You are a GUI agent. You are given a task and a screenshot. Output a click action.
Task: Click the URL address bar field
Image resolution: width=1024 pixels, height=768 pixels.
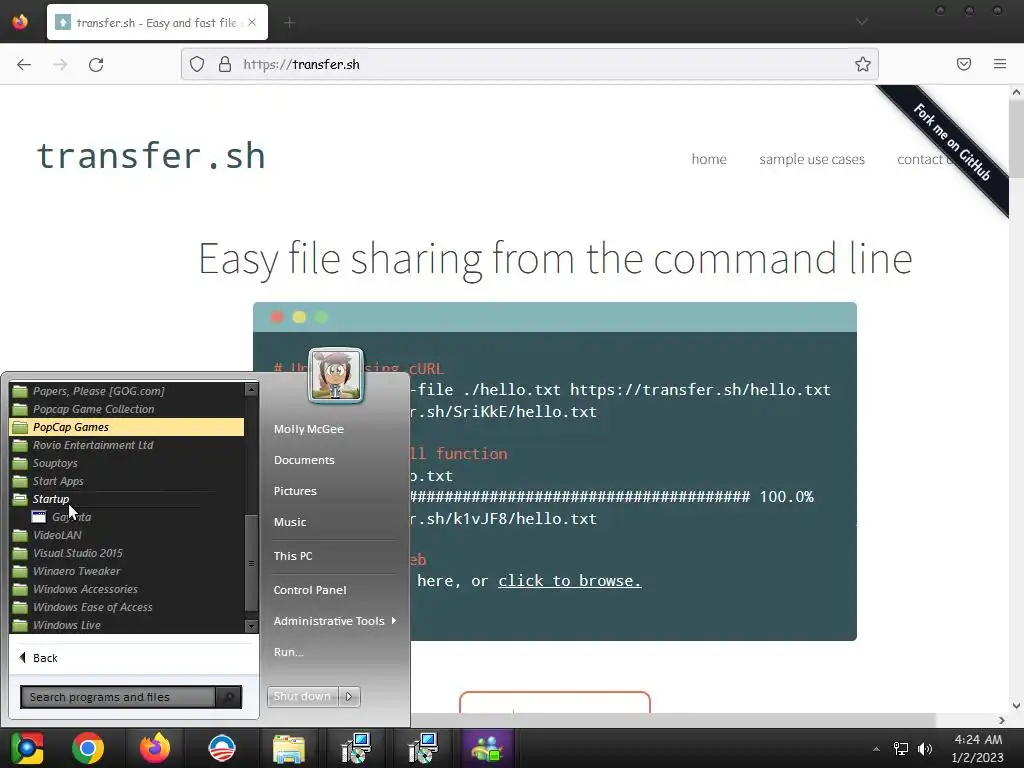tap(529, 64)
